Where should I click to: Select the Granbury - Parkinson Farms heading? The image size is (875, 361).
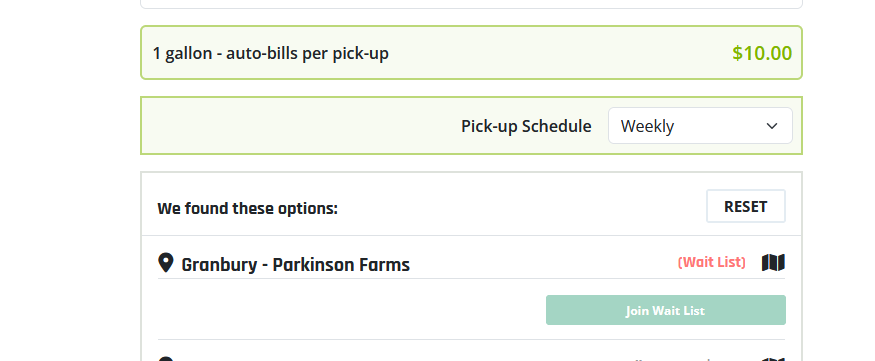[296, 264]
